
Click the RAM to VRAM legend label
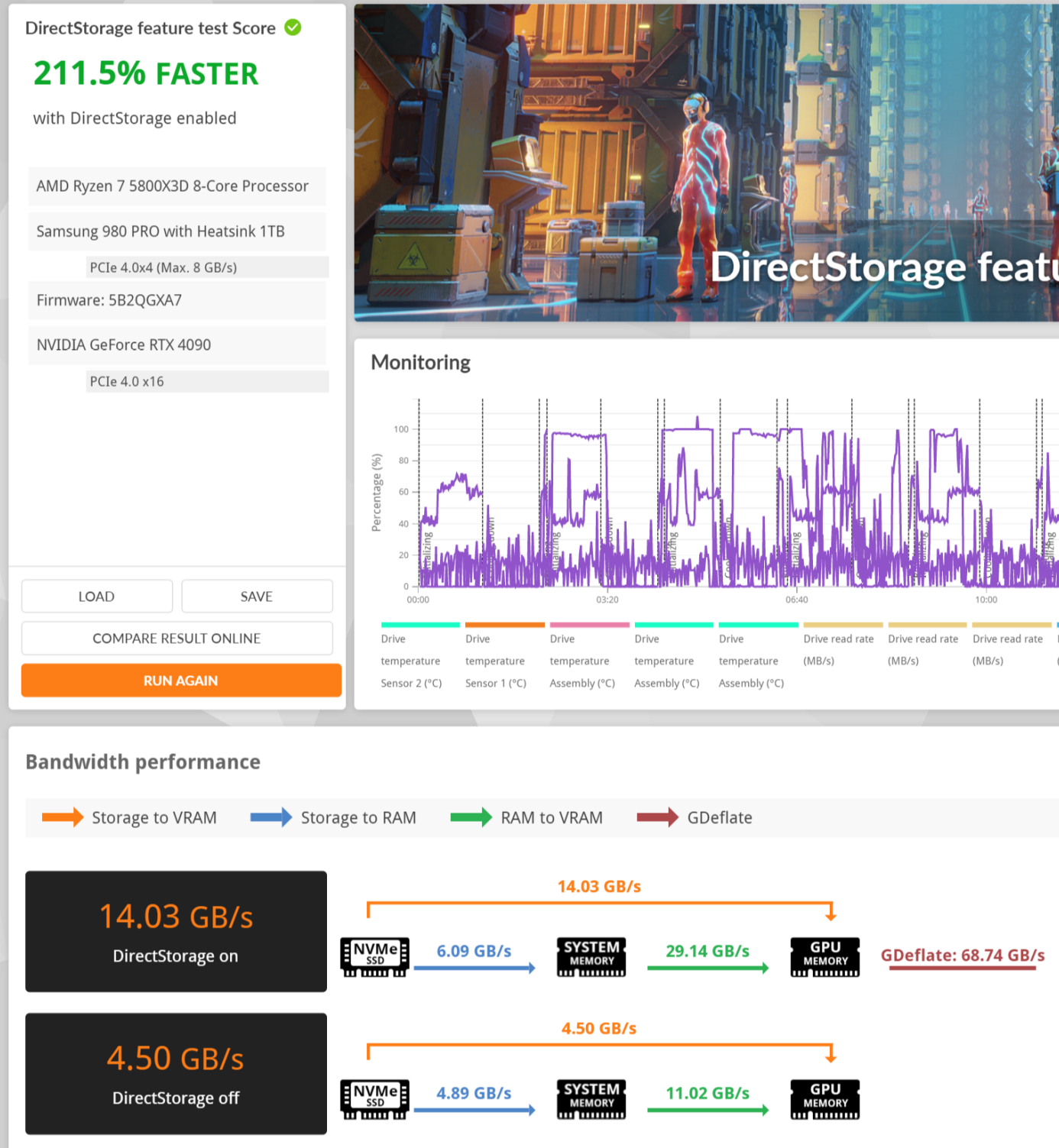coord(552,818)
